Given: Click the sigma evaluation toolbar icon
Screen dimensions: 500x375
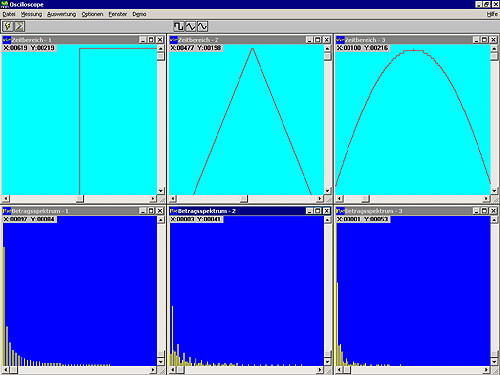Looking at the screenshot, I should tap(19, 26).
